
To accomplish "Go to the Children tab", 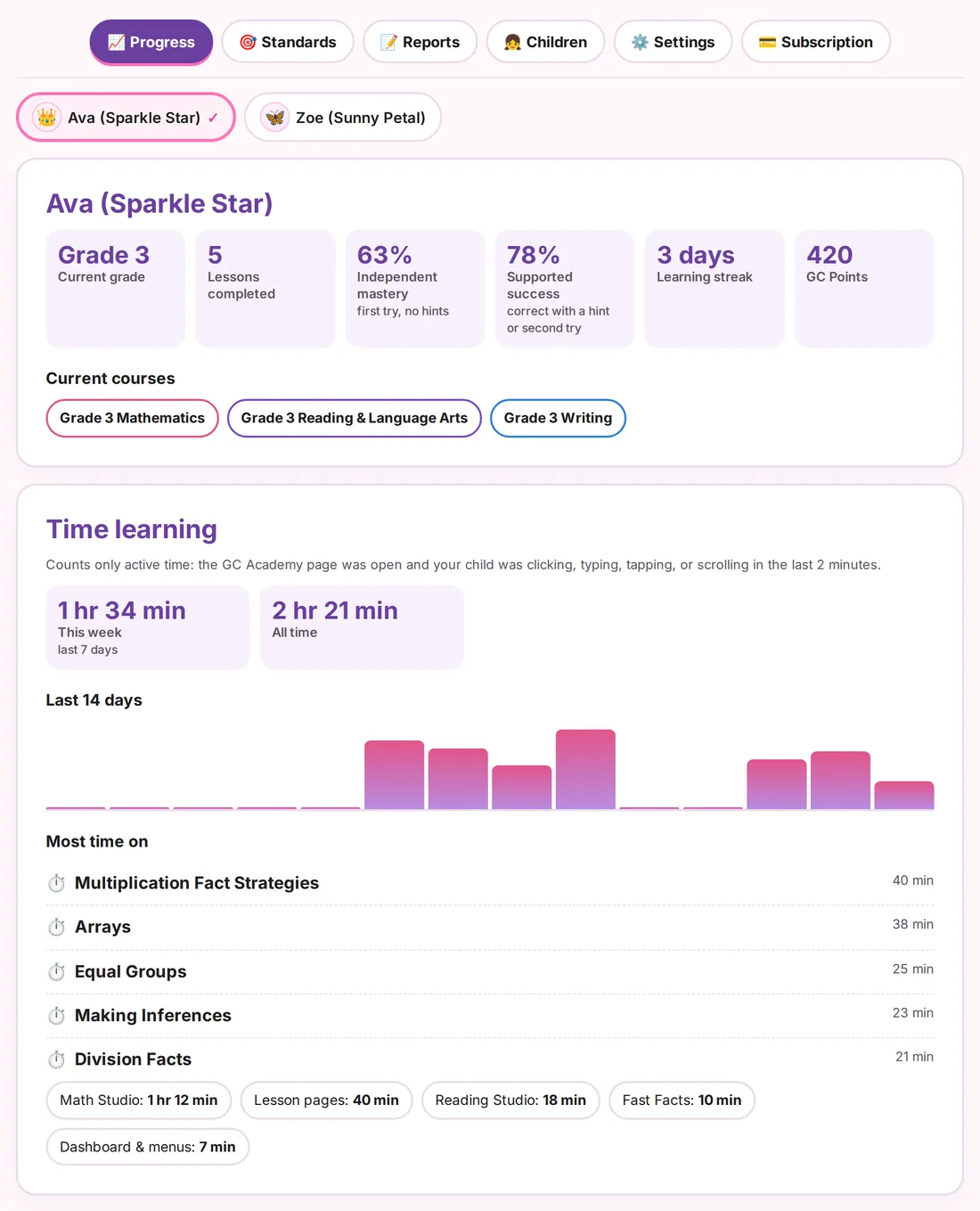I will pyautogui.click(x=545, y=42).
